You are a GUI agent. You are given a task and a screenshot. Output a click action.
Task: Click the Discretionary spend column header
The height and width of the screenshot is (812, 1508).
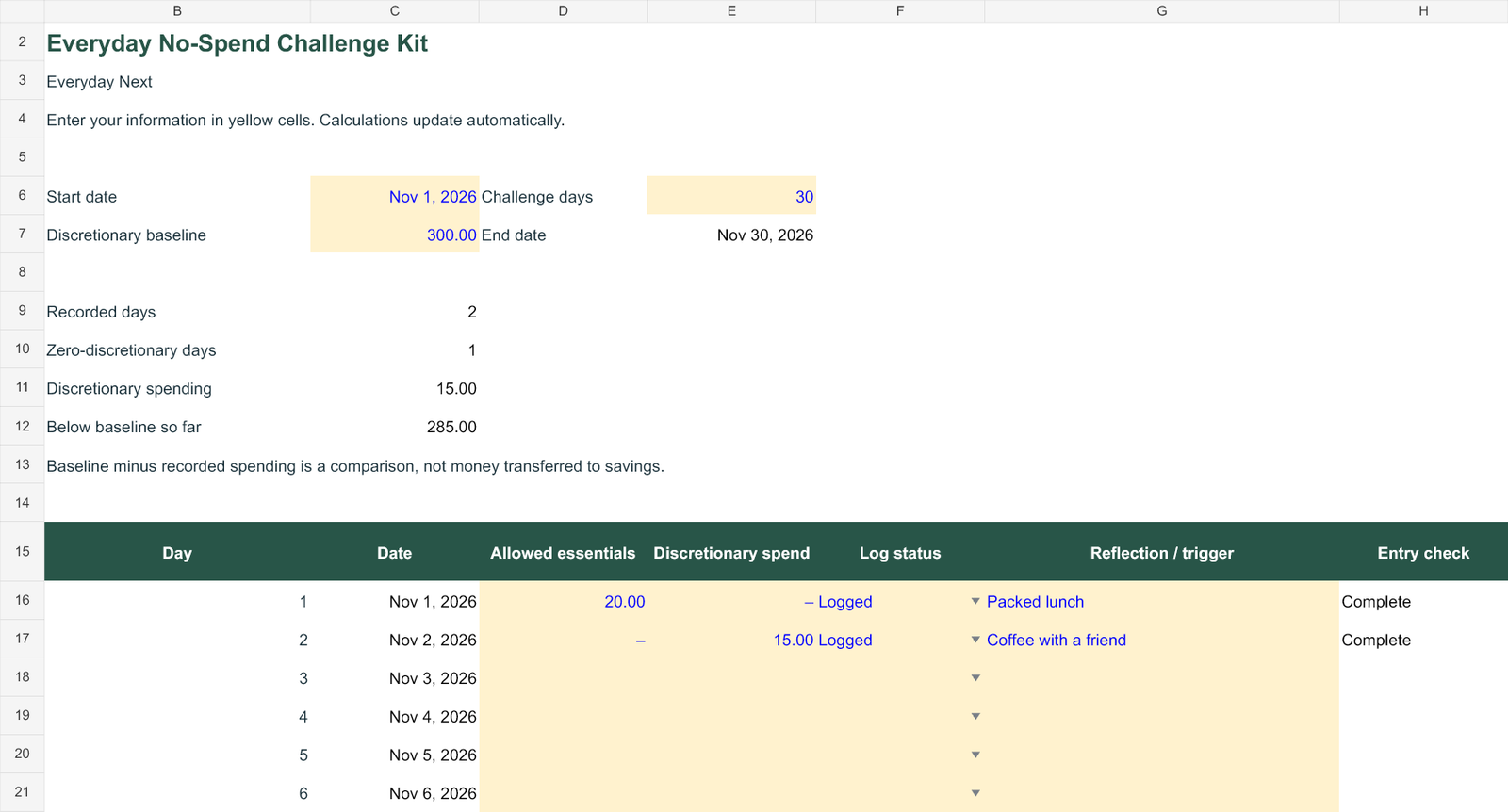tap(731, 553)
